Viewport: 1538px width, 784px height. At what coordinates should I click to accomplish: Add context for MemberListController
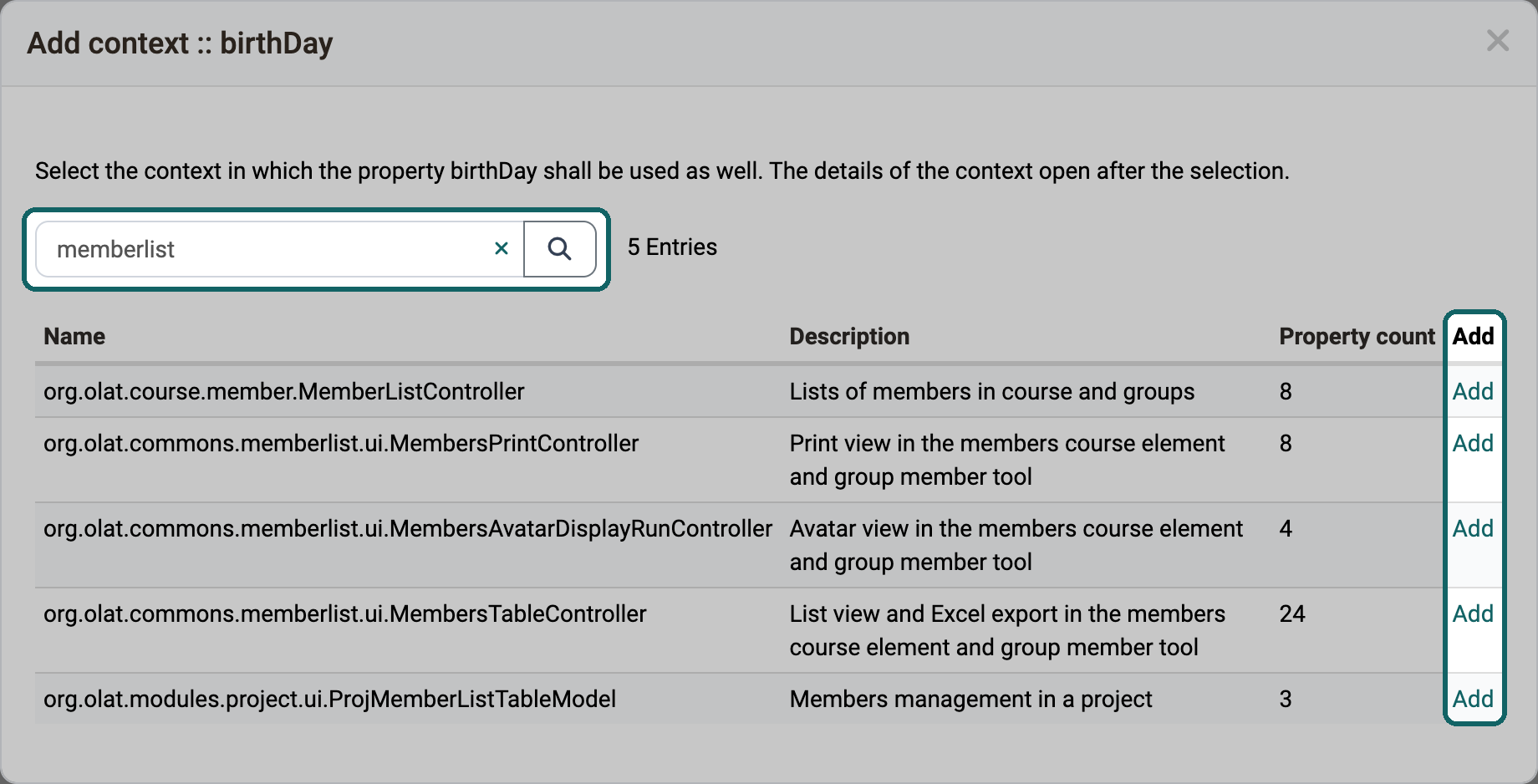coord(1473,391)
